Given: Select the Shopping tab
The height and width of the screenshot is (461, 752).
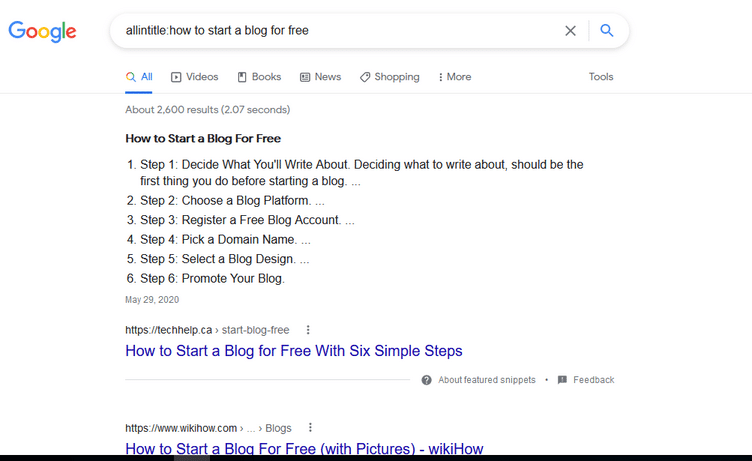Looking at the screenshot, I should [389, 77].
